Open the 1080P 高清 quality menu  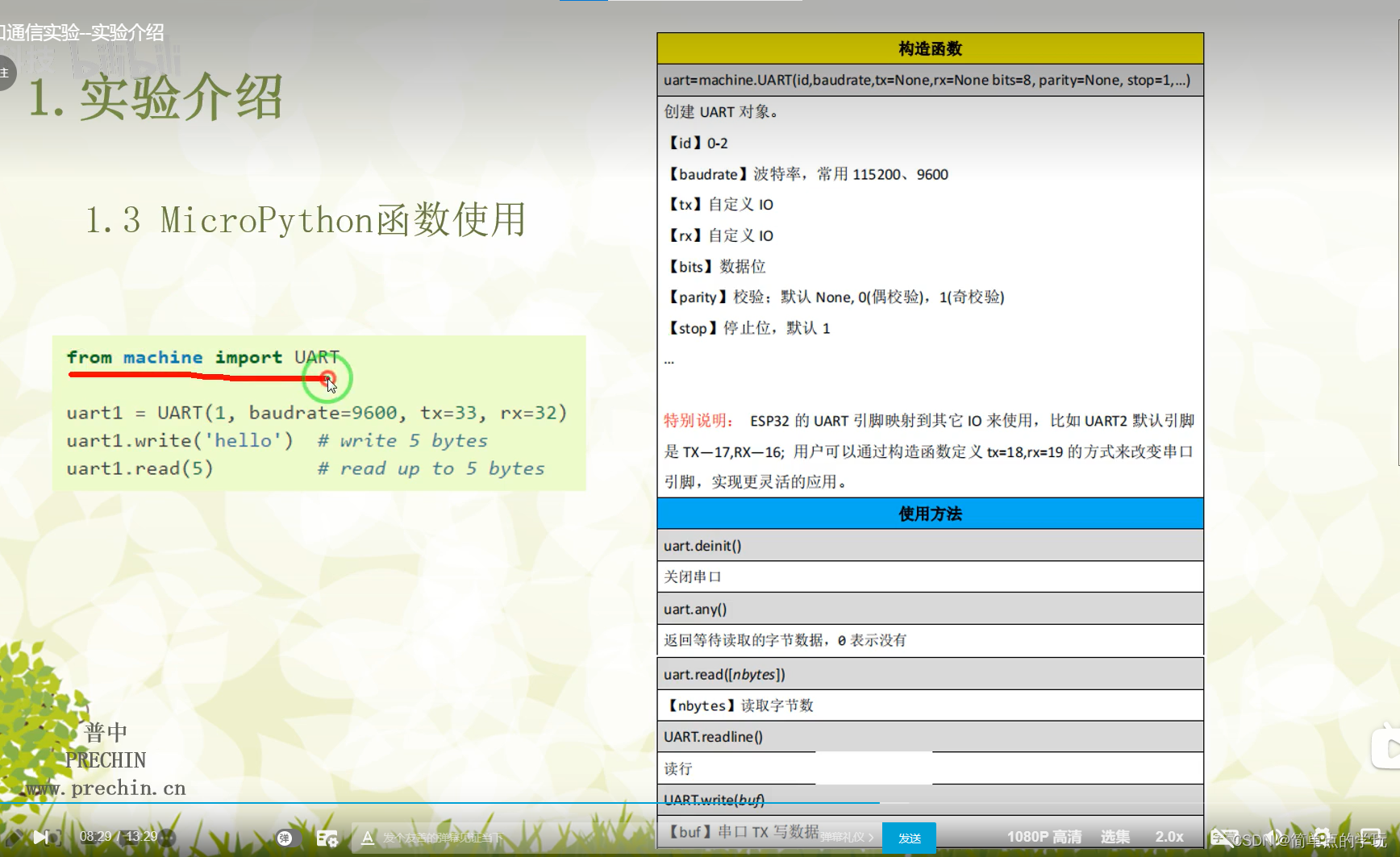pyautogui.click(x=1044, y=837)
